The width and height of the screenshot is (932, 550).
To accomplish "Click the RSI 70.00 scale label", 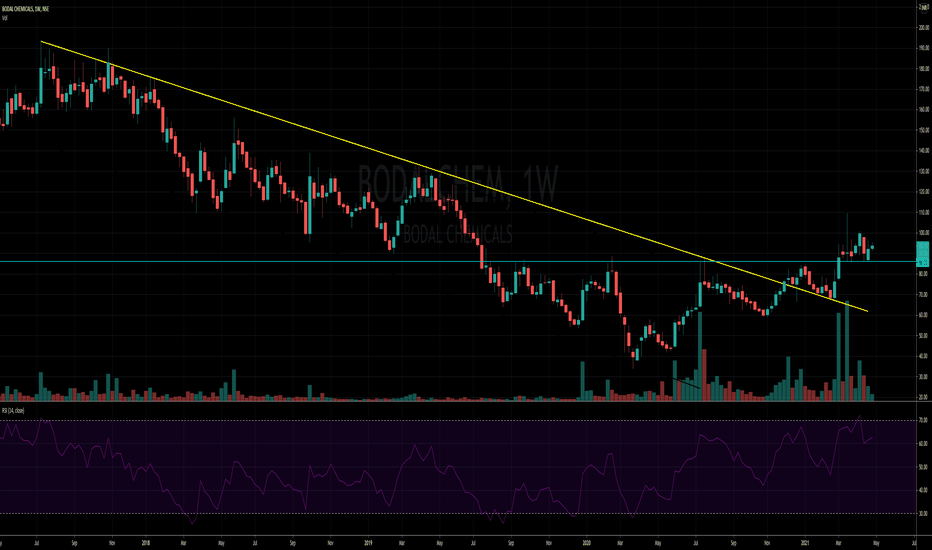I will (924, 420).
